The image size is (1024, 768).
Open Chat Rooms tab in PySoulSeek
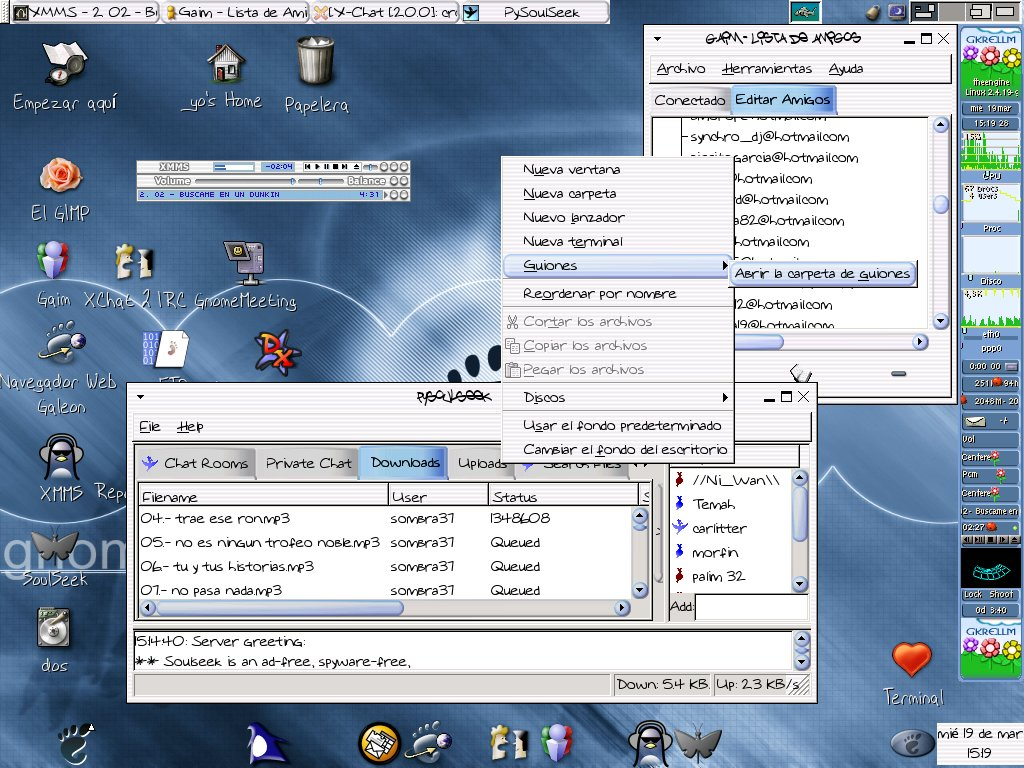[x=196, y=463]
